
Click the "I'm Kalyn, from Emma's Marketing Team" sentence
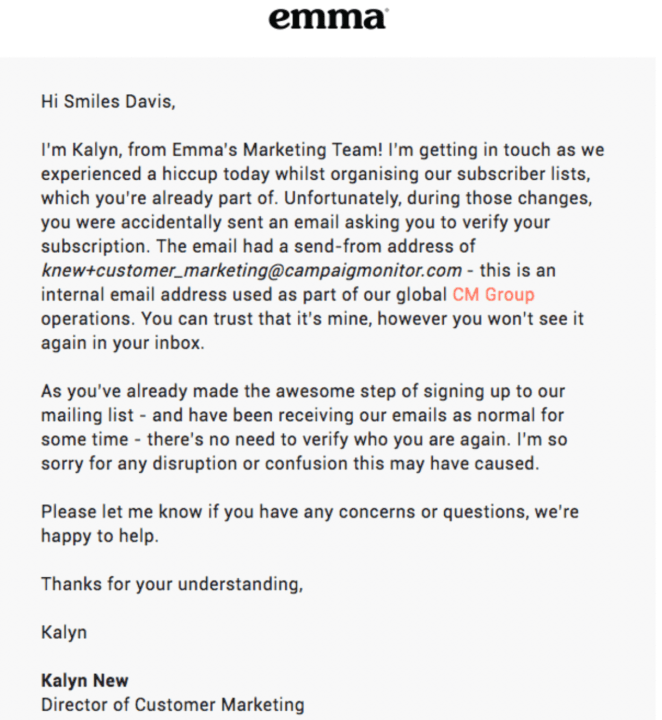pos(212,150)
